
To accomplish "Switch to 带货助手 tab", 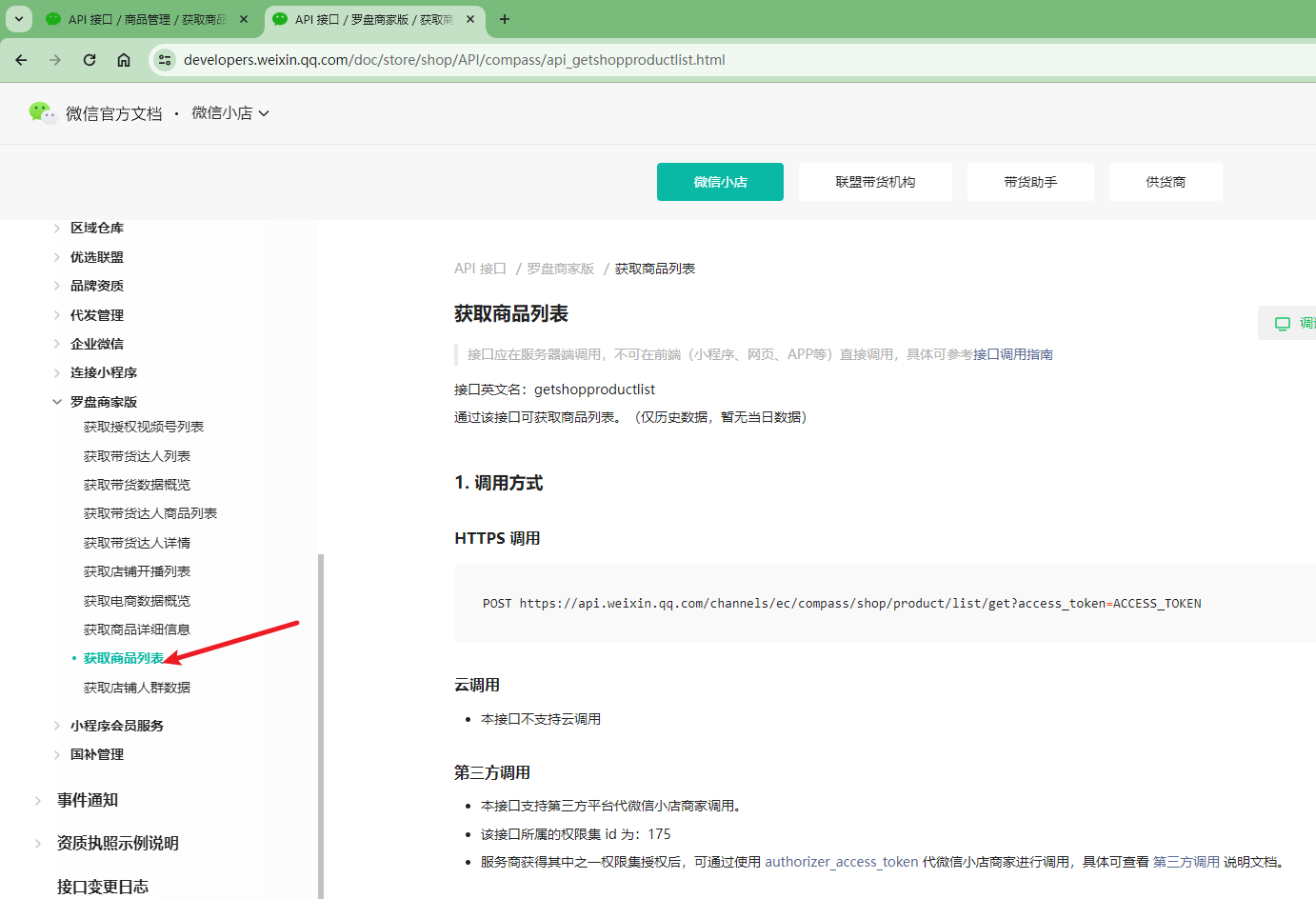I will click(1030, 182).
